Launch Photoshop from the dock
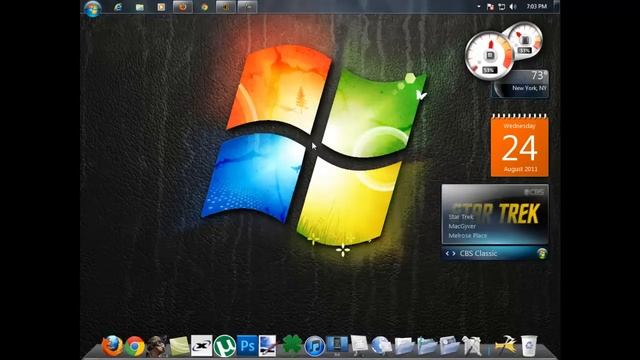 click(x=247, y=346)
